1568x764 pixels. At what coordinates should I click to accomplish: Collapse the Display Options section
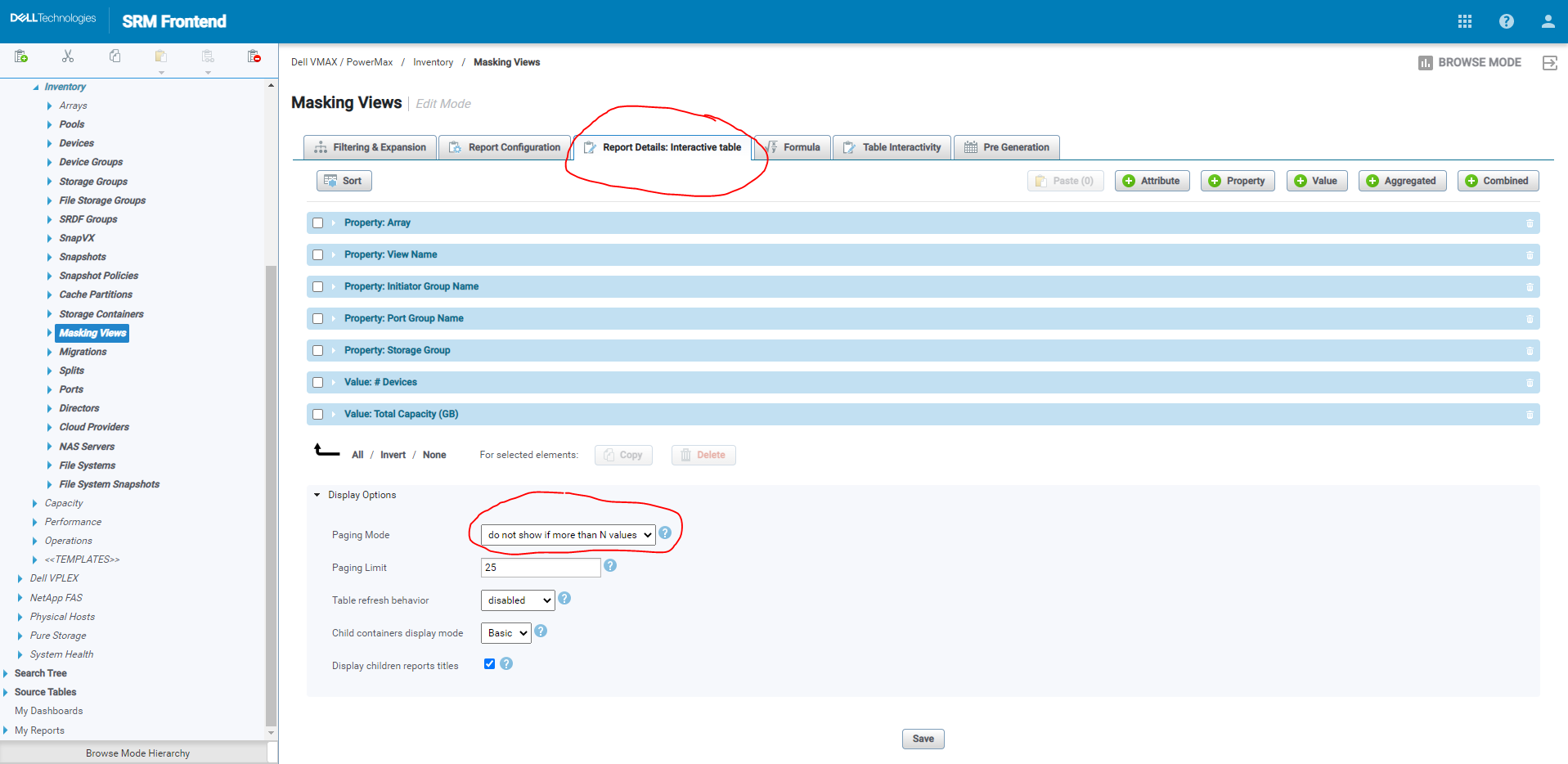pyautogui.click(x=317, y=494)
